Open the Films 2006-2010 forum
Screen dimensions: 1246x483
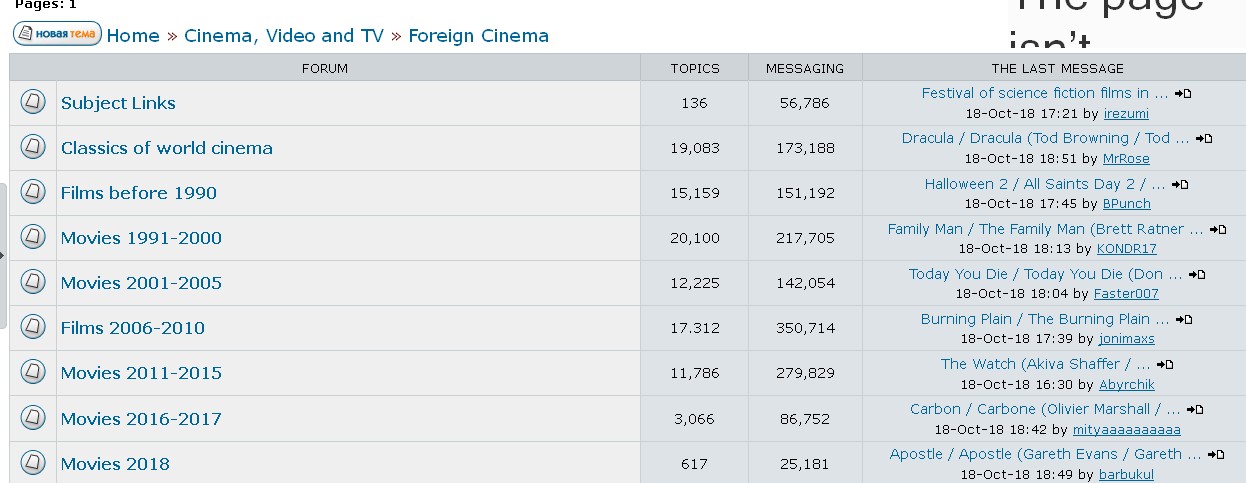coord(132,328)
